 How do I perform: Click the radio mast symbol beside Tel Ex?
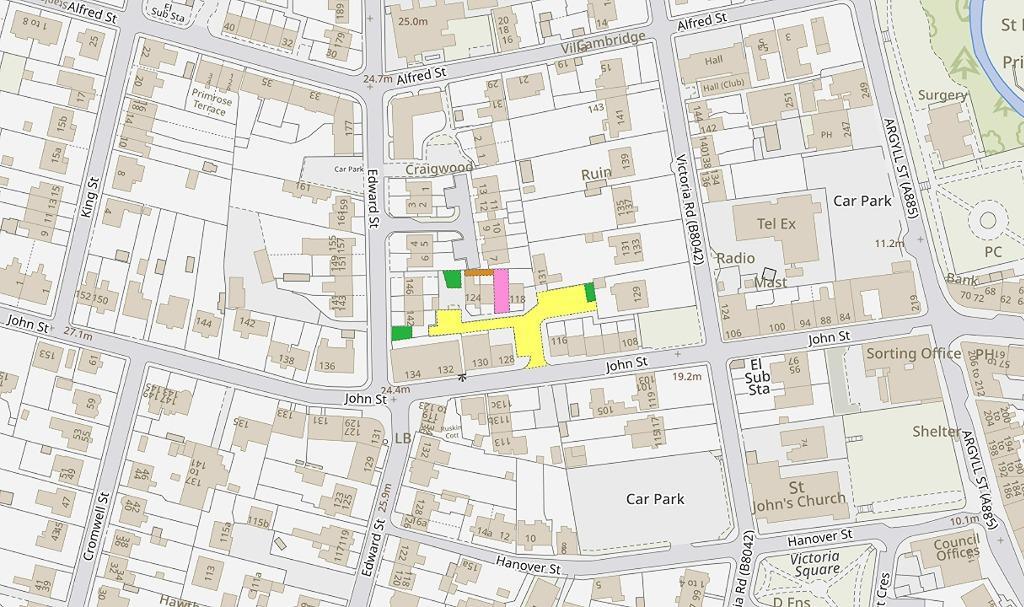[x=769, y=274]
